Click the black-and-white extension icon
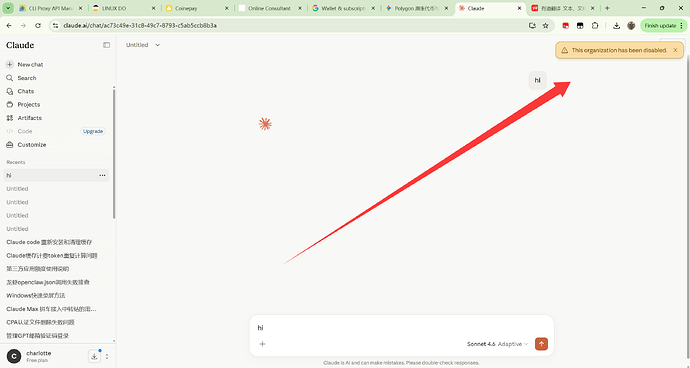The image size is (690, 368). tap(580, 26)
